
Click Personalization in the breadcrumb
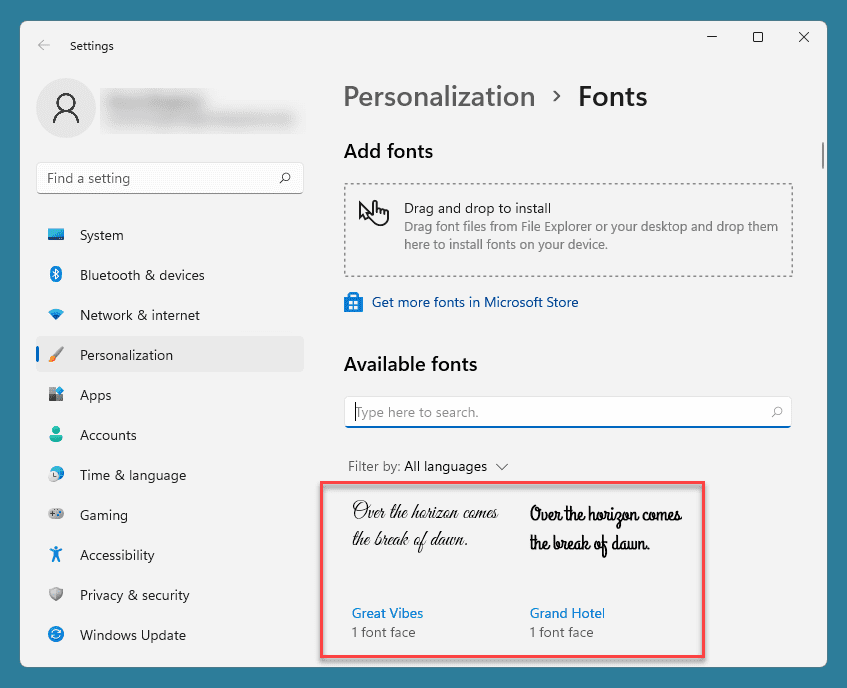(x=439, y=97)
